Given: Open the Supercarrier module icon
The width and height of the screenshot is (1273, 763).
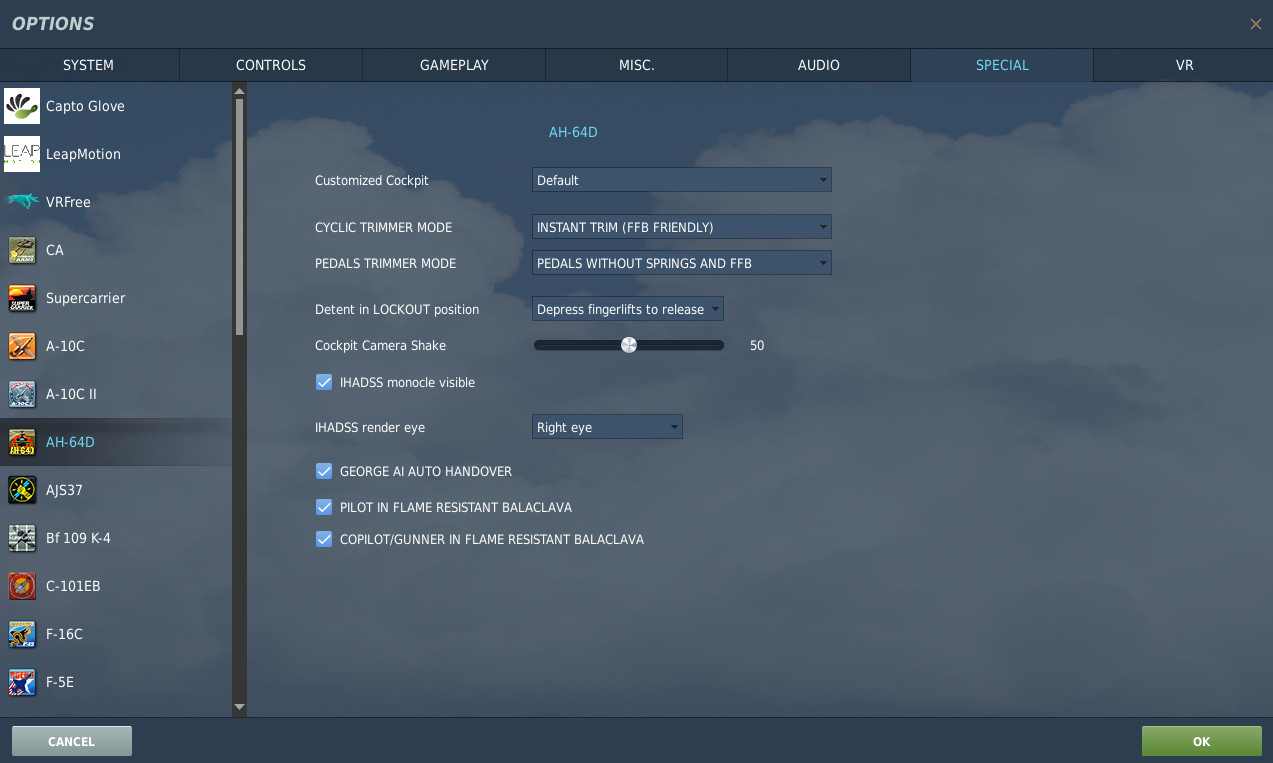Looking at the screenshot, I should pos(22,298).
